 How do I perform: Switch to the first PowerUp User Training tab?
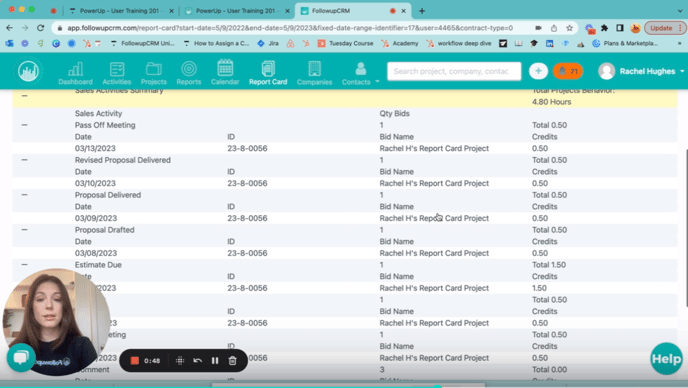(x=121, y=11)
